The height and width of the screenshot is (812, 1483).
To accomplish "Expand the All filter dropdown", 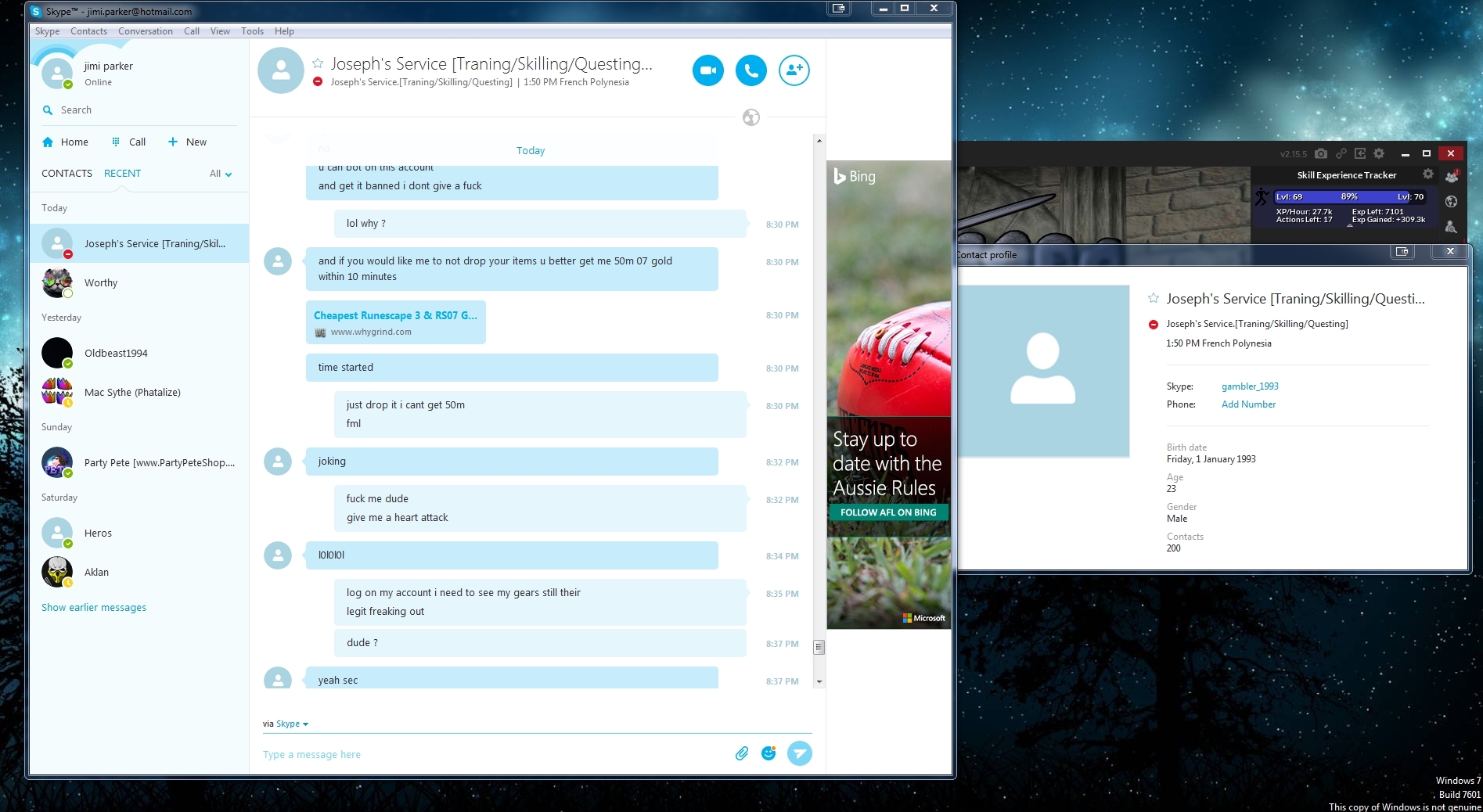I will [221, 174].
